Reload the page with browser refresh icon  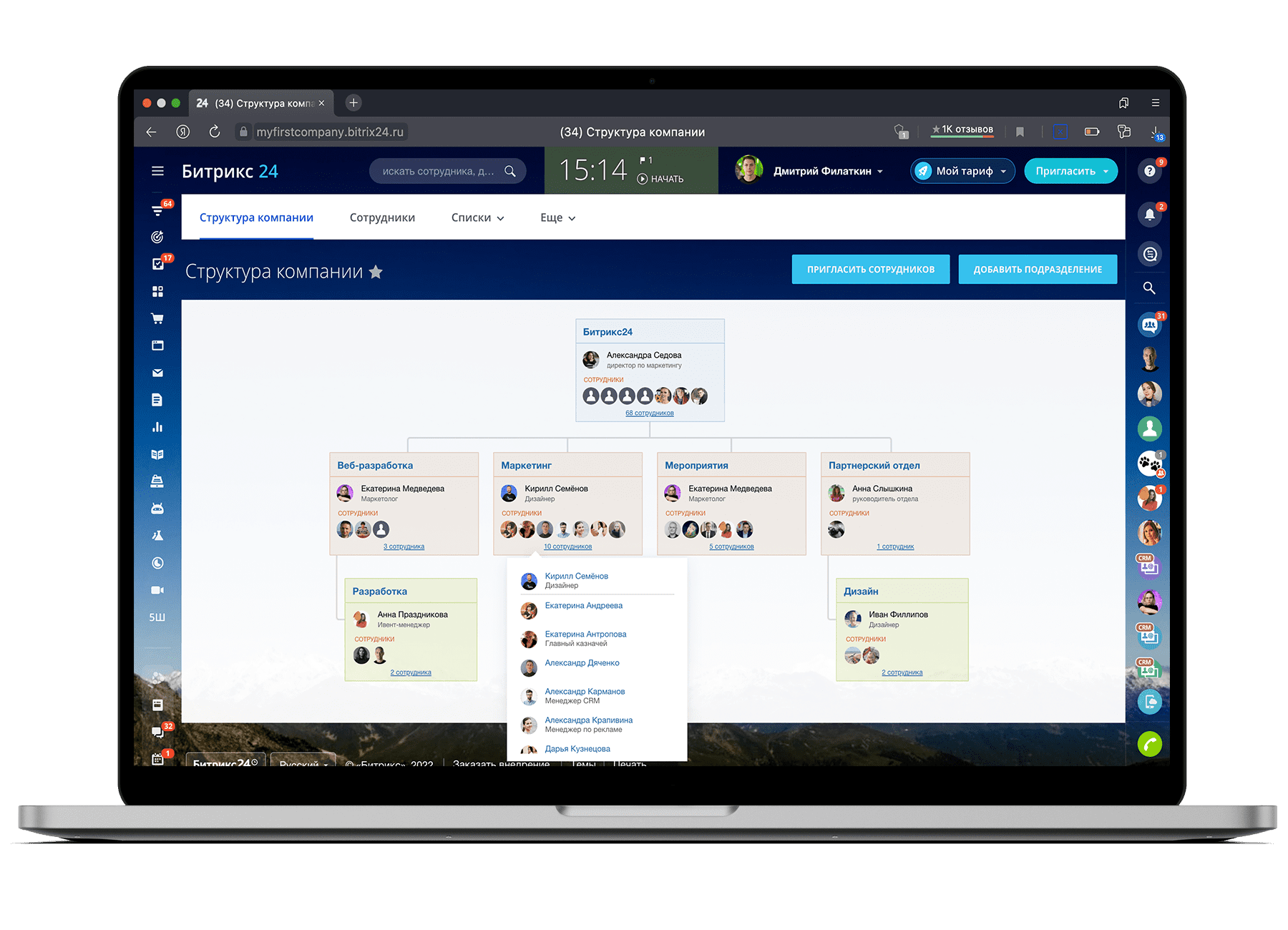coord(214,132)
